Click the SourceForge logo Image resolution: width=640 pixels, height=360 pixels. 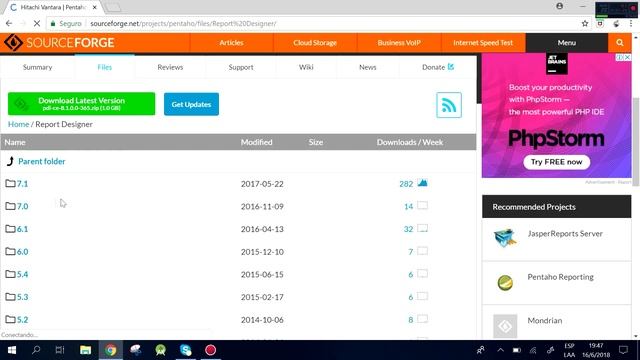59,42
